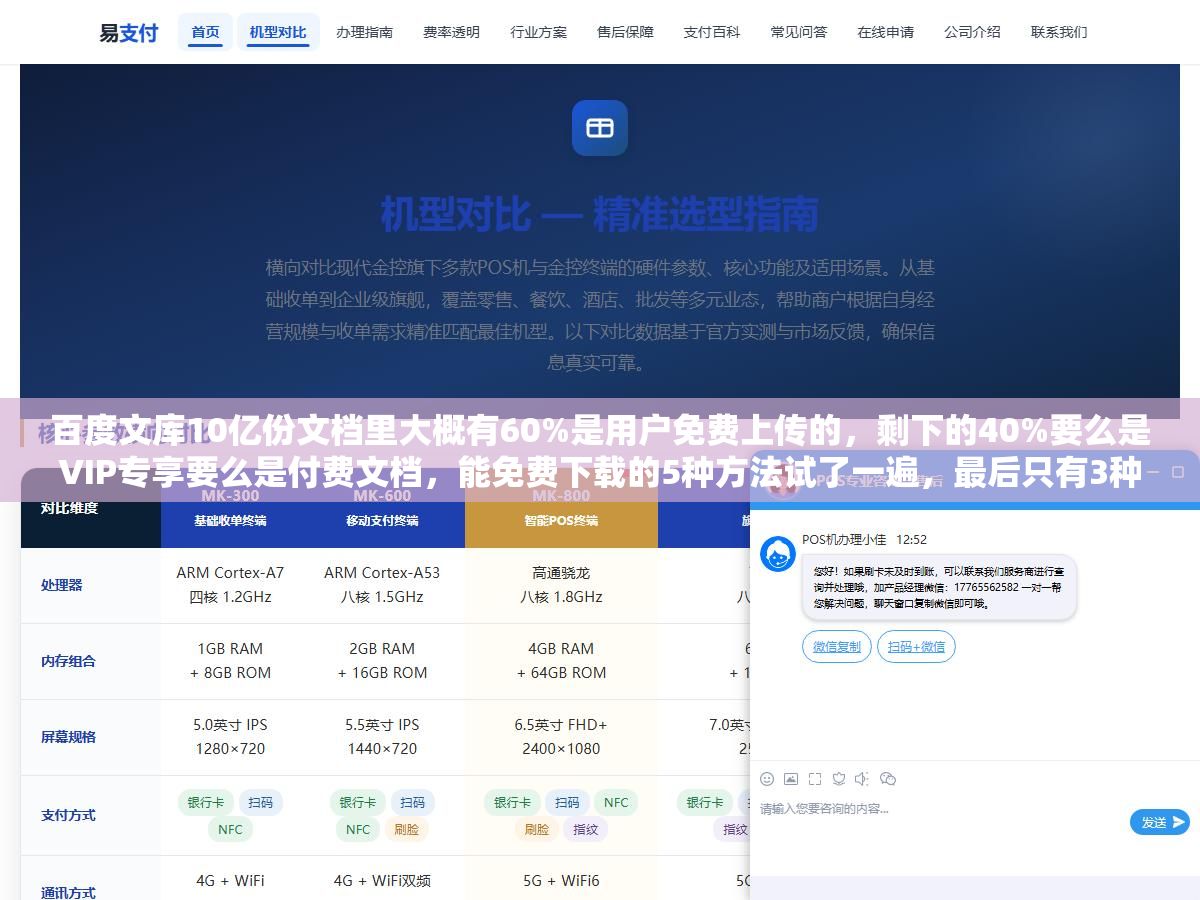The image size is (1200, 900).
Task: Click the 微信复制 button in chat
Action: click(x=837, y=647)
